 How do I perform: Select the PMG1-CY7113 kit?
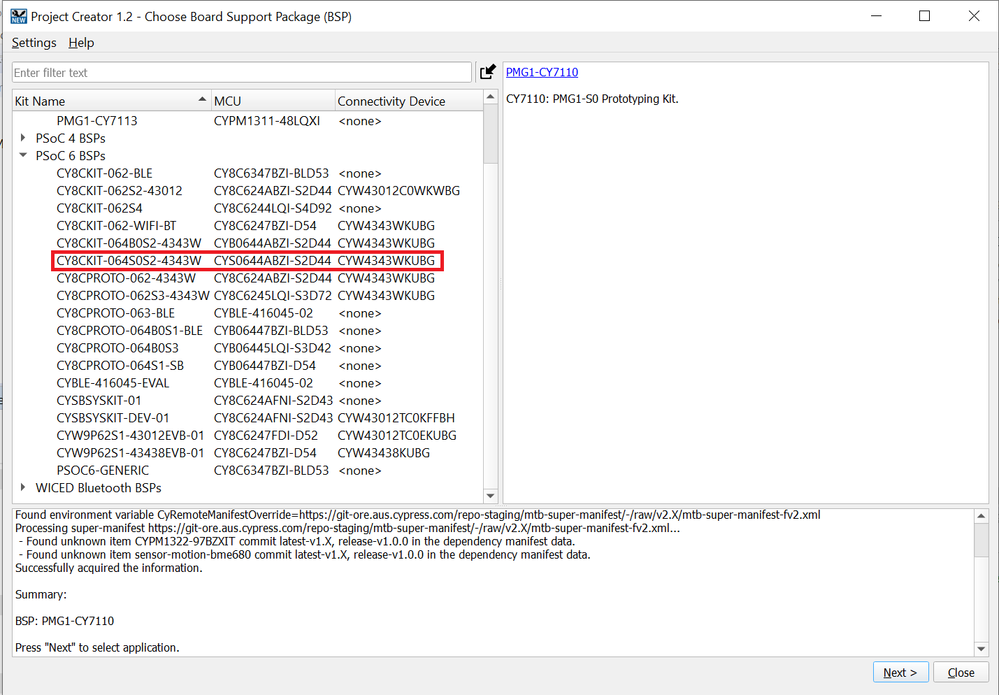[97, 121]
